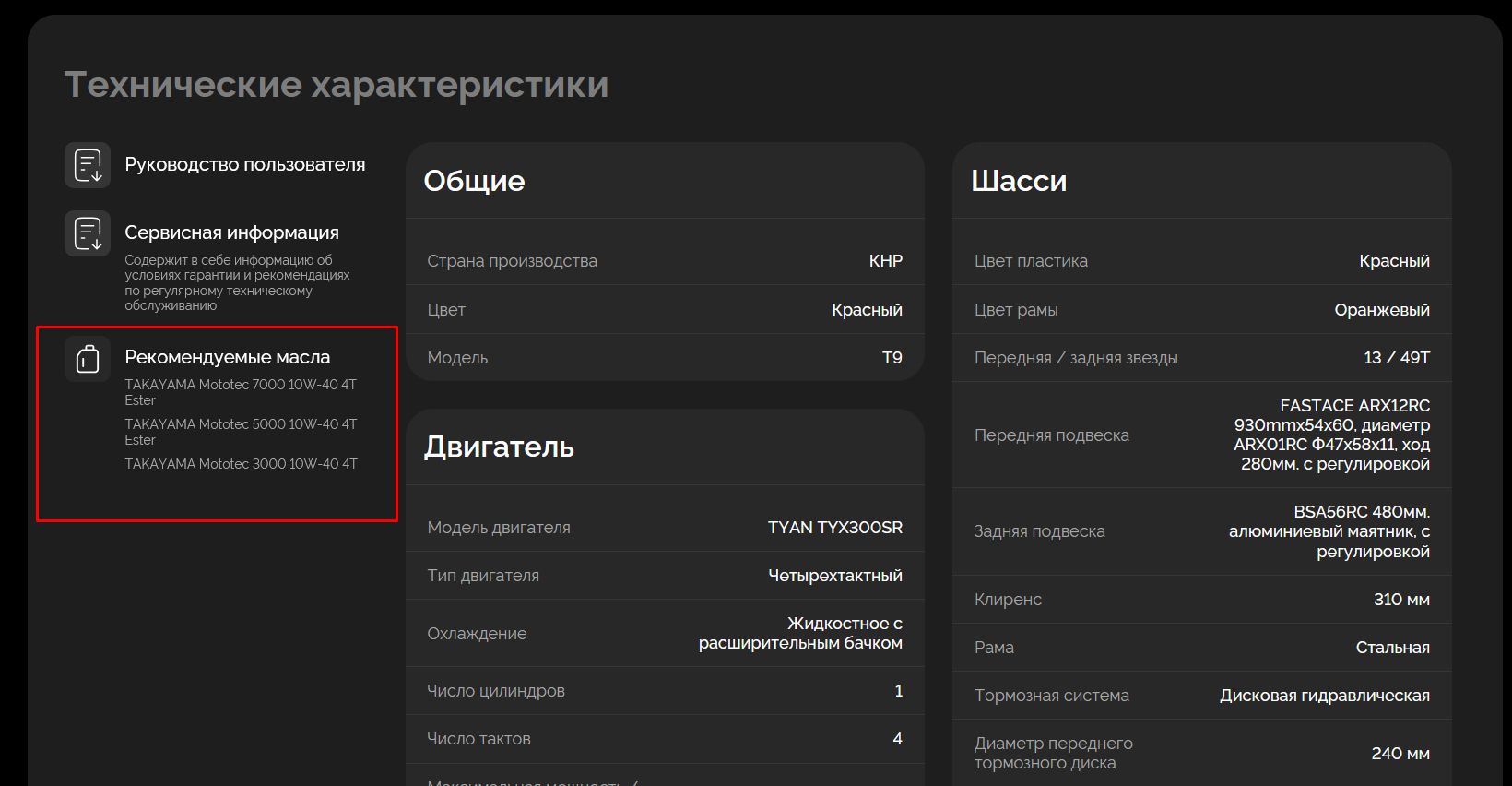Viewport: 1512px width, 786px height.
Task: Click the Рама label
Action: click(994, 648)
